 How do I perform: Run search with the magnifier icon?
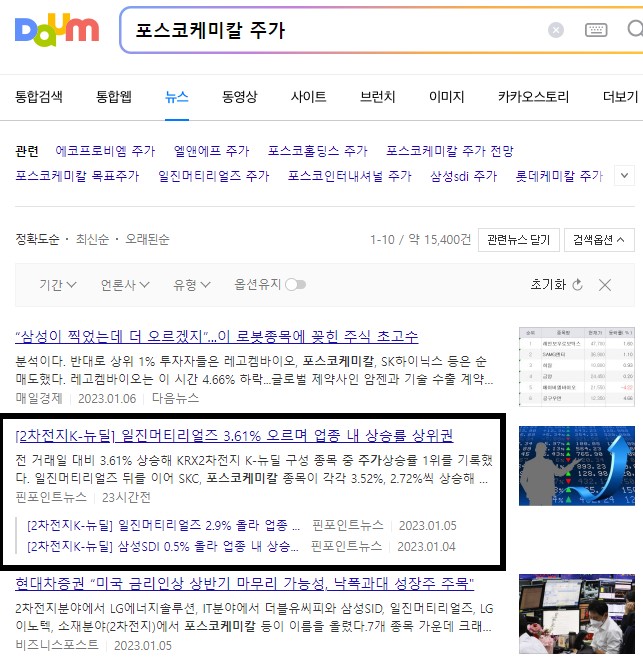point(635,29)
